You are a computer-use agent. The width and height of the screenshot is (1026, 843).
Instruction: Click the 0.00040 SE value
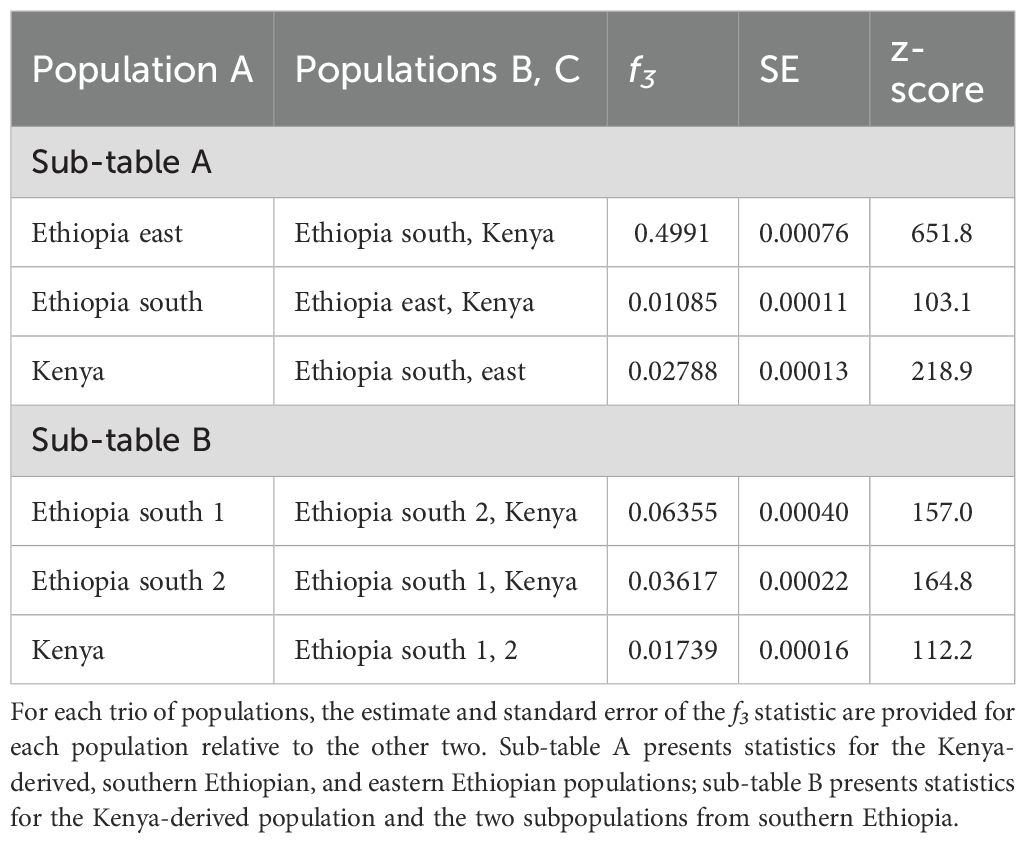pyautogui.click(x=803, y=512)
